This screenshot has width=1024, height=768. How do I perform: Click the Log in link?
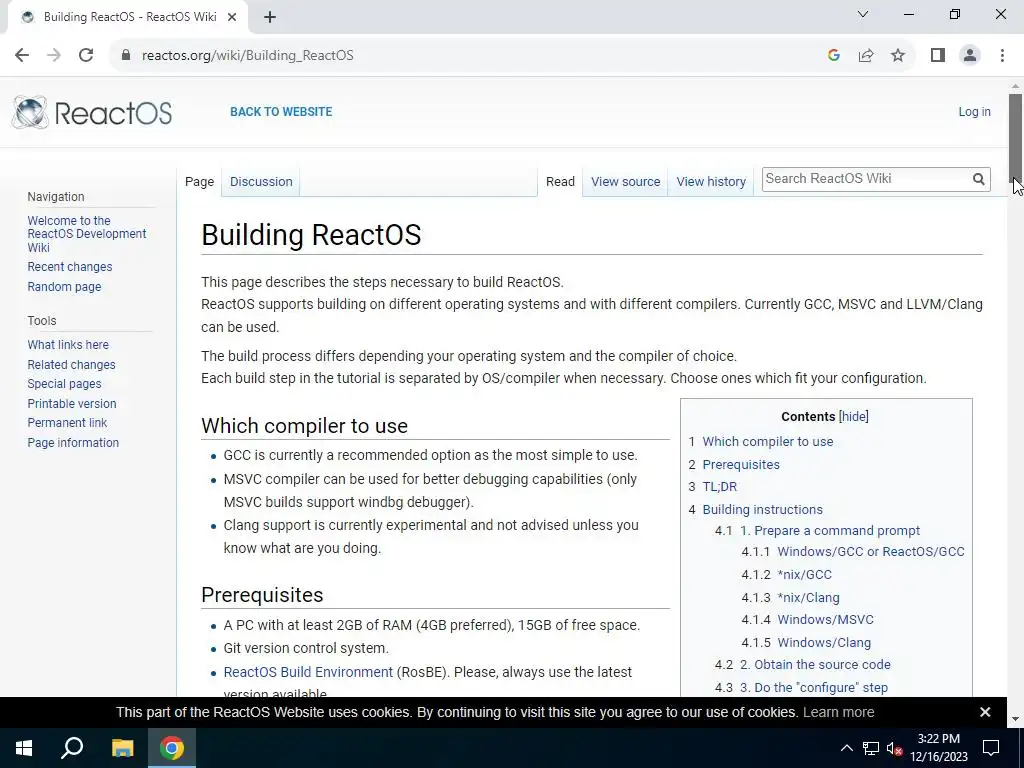pos(974,112)
